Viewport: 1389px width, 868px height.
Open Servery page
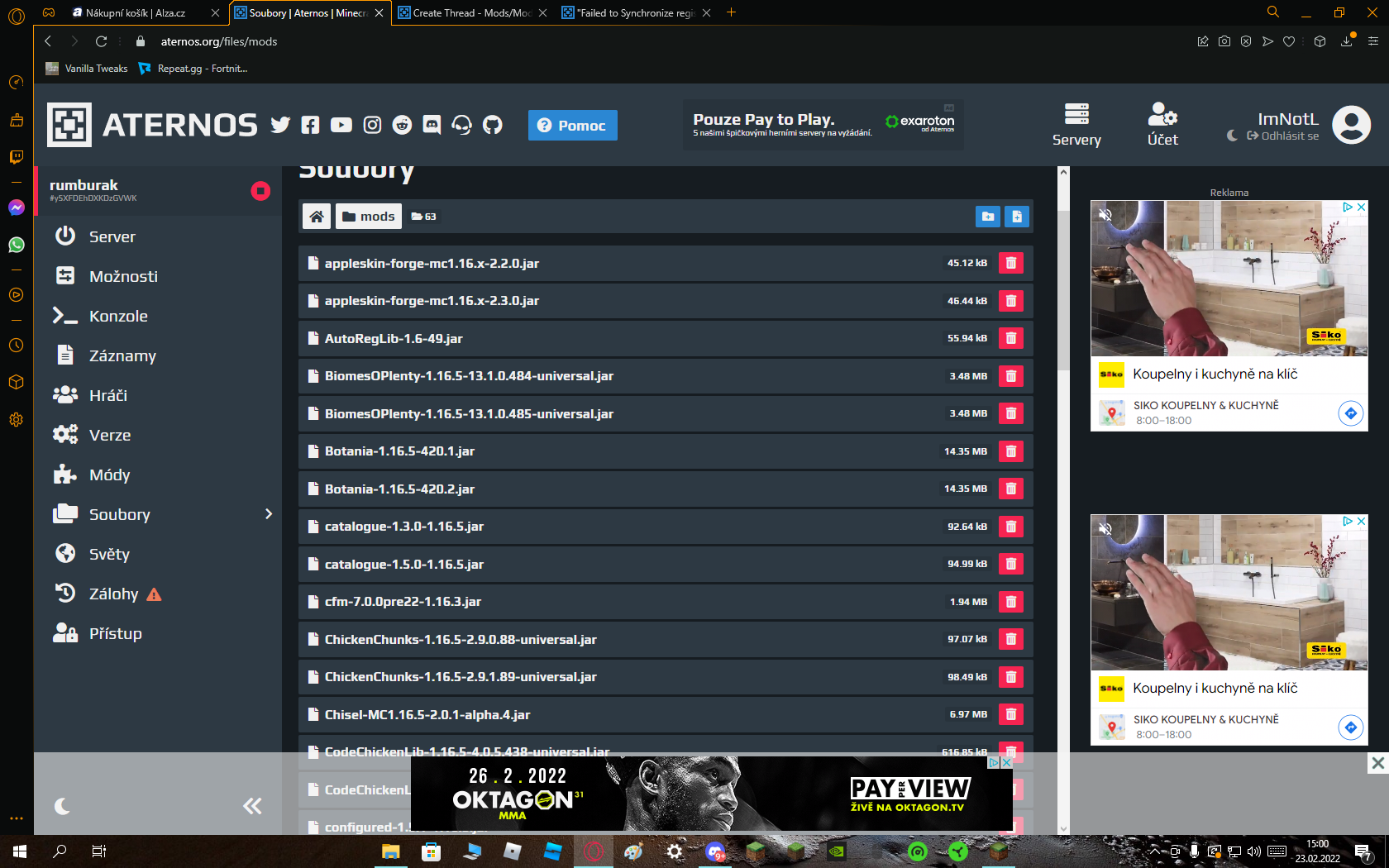[x=1076, y=125]
